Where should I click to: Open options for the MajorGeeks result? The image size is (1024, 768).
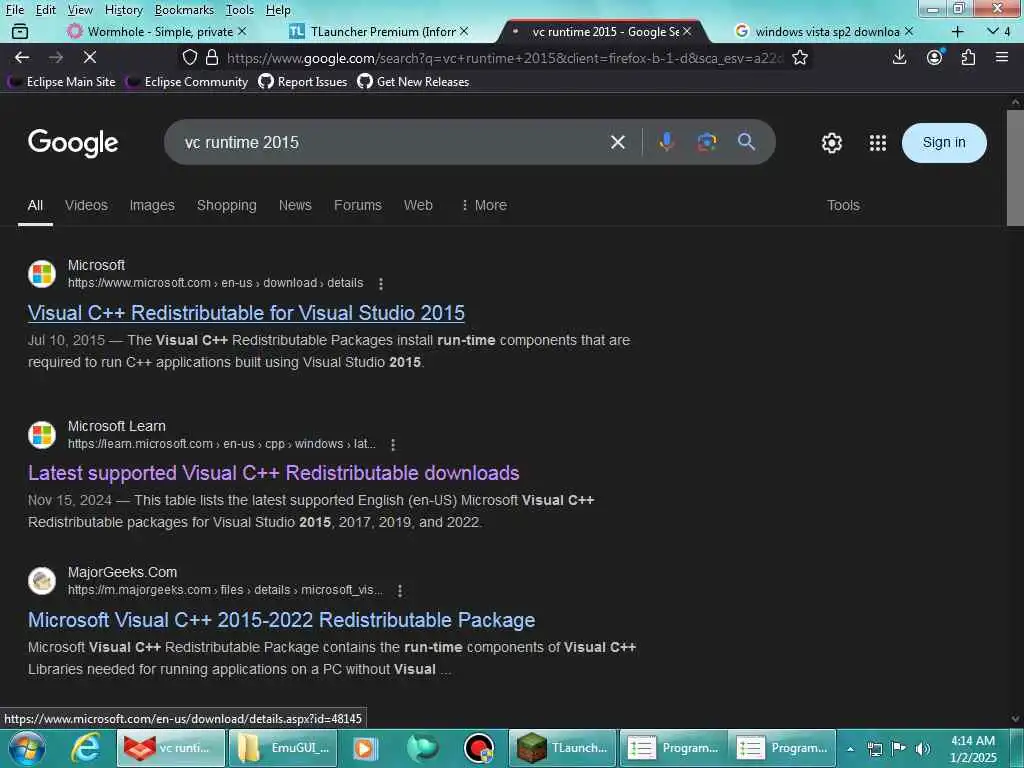(400, 590)
